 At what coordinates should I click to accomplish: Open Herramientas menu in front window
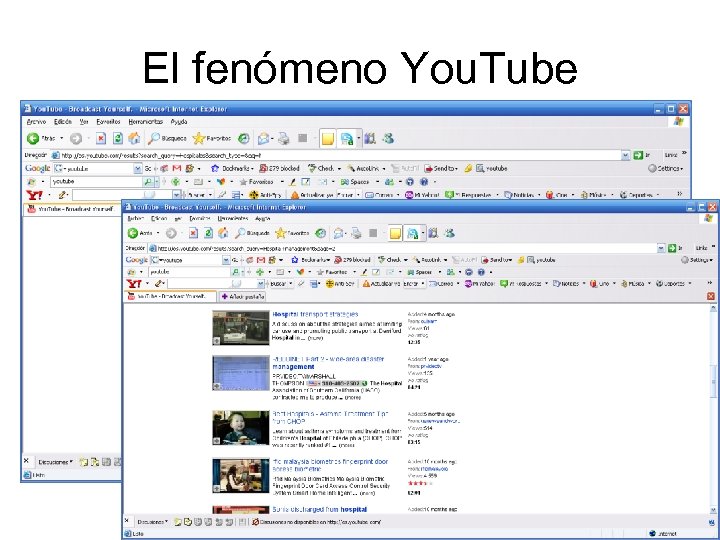[x=233, y=219]
